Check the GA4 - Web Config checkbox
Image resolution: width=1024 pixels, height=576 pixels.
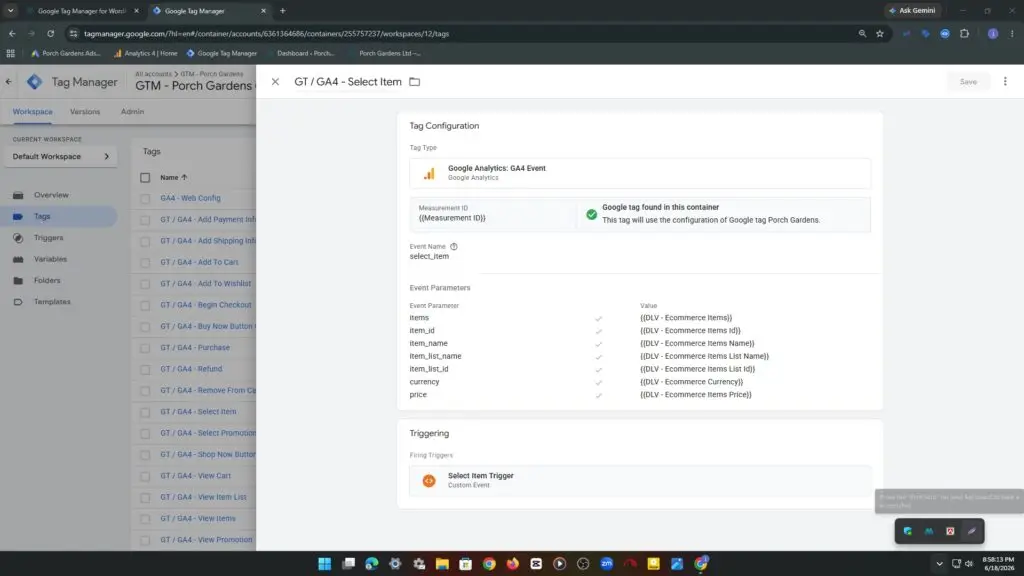pyautogui.click(x=145, y=199)
